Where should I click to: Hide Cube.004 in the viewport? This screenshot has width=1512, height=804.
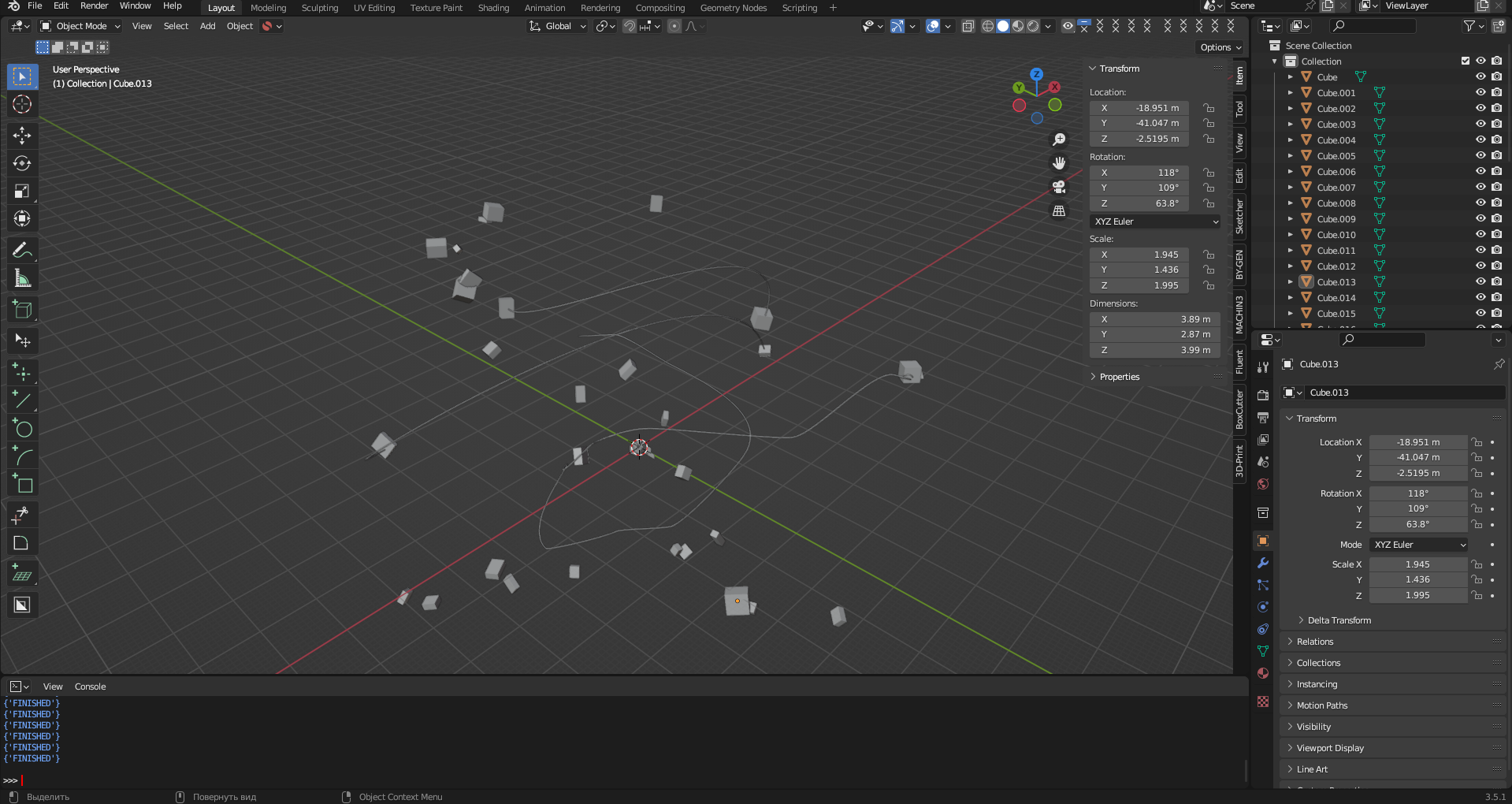coord(1480,140)
